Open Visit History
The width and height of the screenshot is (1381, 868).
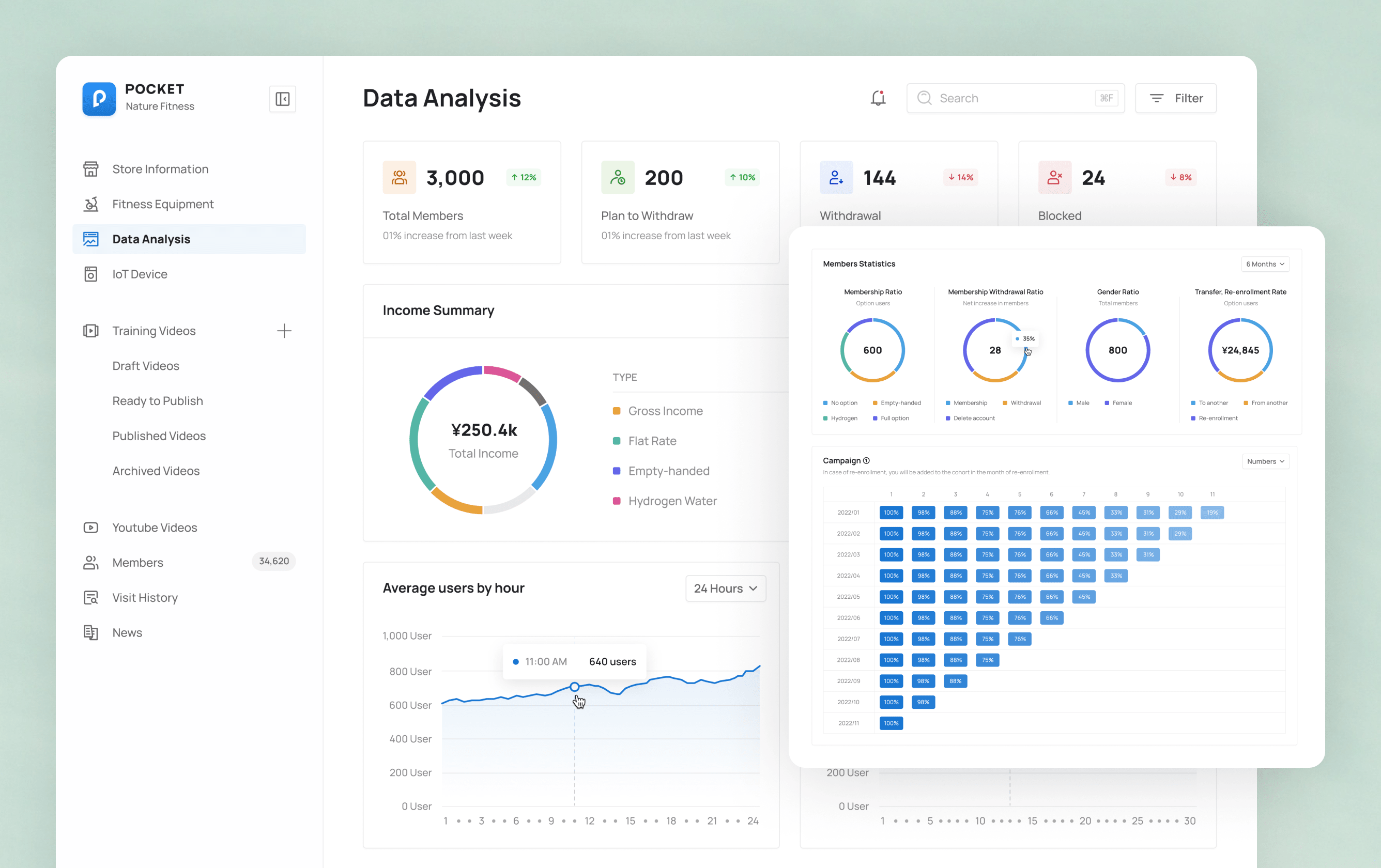pos(145,597)
